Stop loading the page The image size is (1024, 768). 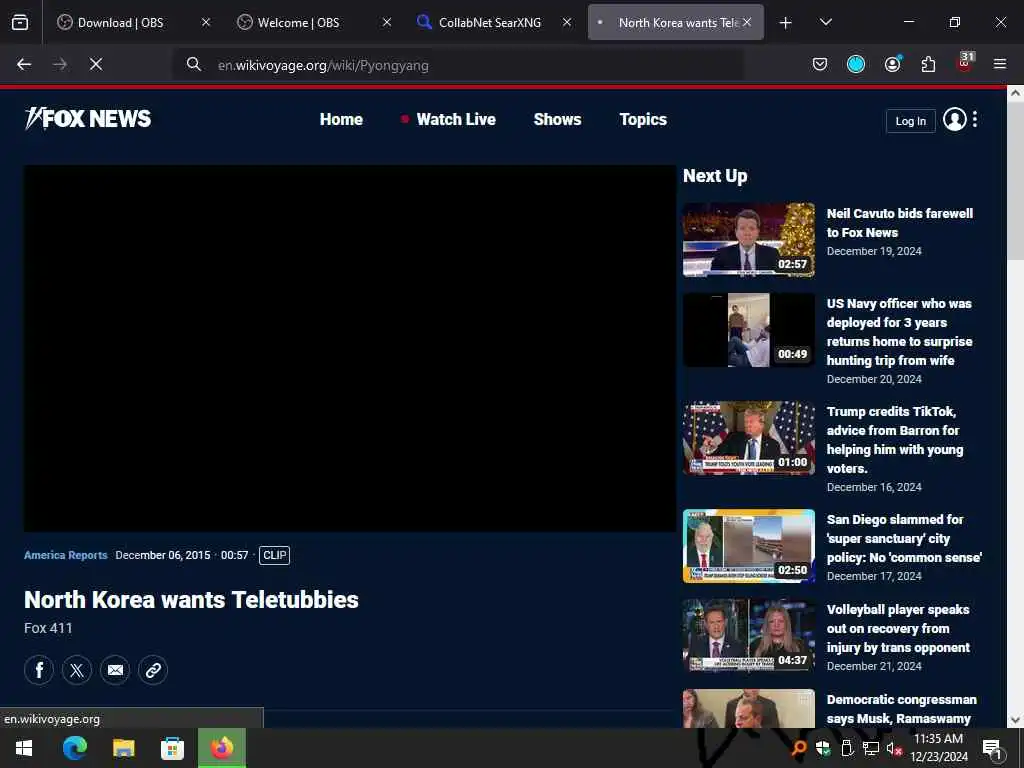pyautogui.click(x=95, y=64)
